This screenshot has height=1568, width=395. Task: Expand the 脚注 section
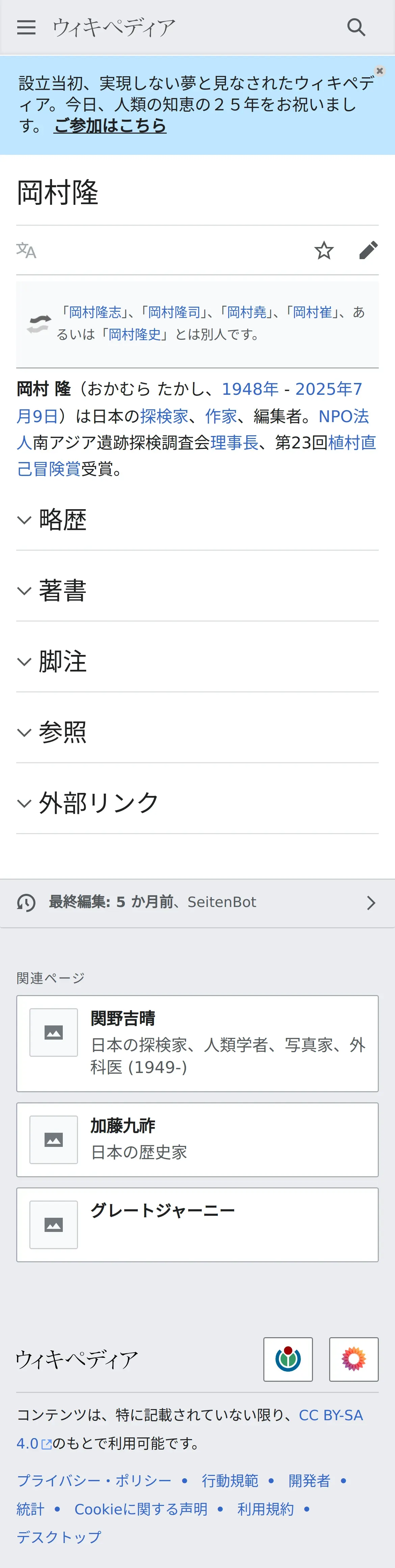click(197, 661)
